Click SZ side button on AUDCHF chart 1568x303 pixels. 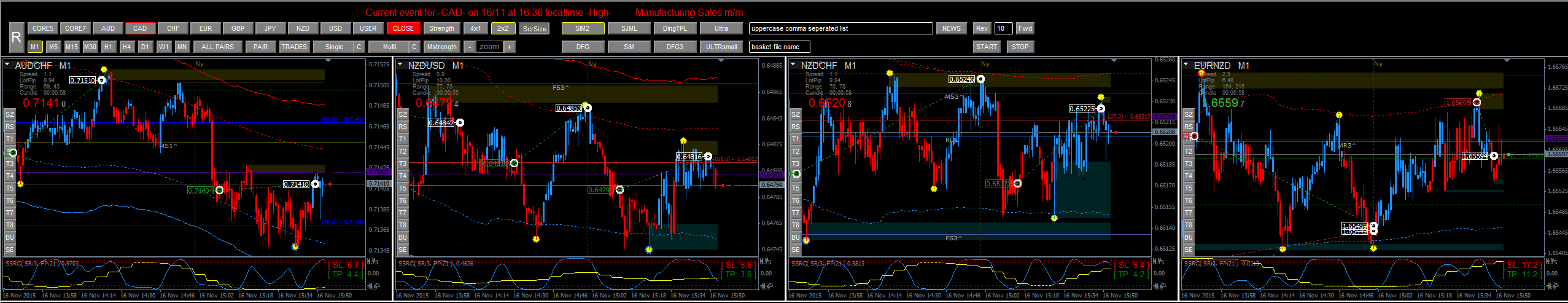click(x=10, y=114)
